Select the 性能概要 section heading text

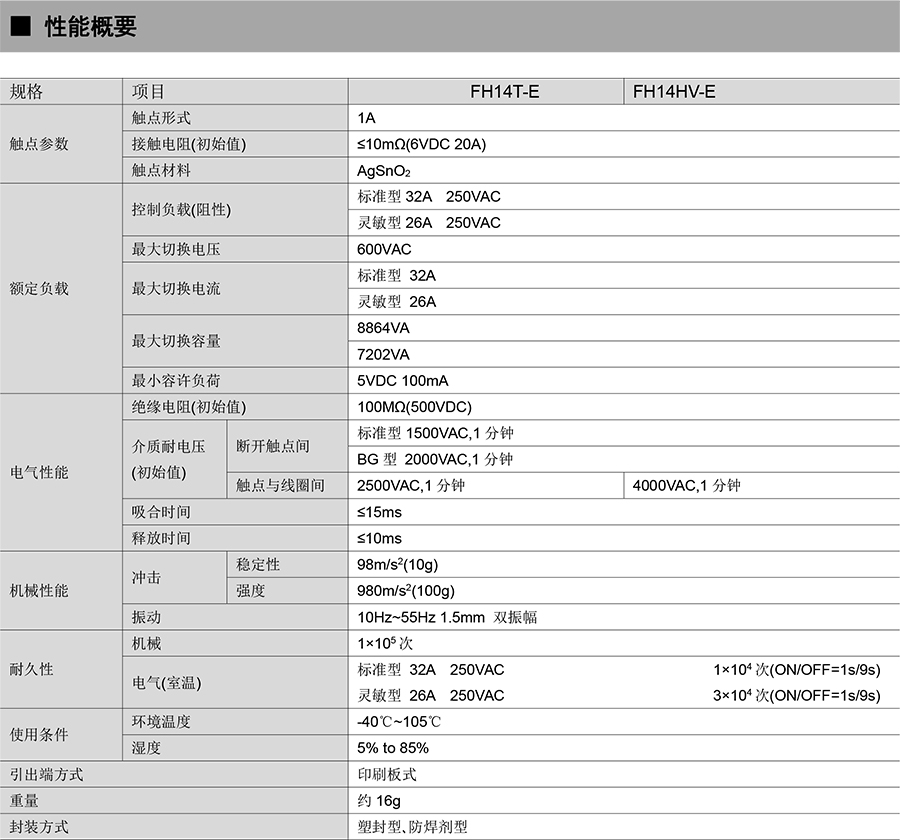[90, 28]
